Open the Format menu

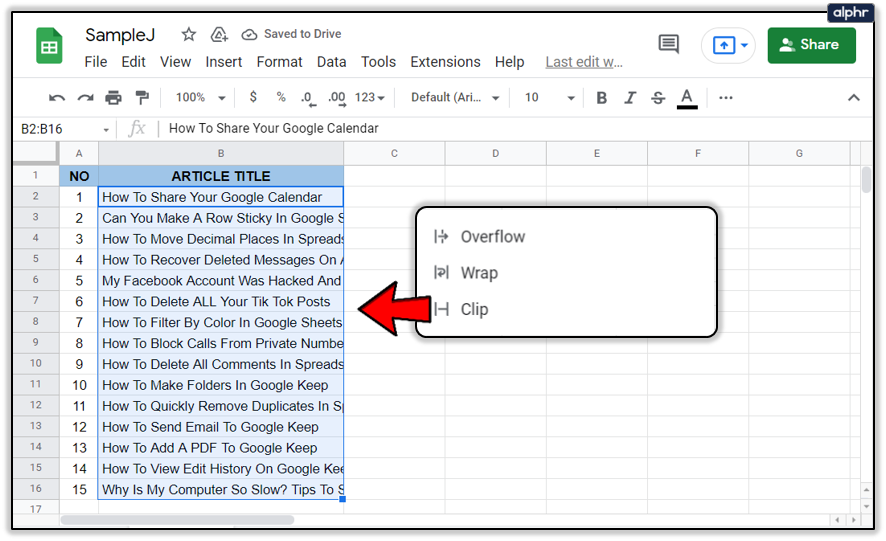point(279,62)
